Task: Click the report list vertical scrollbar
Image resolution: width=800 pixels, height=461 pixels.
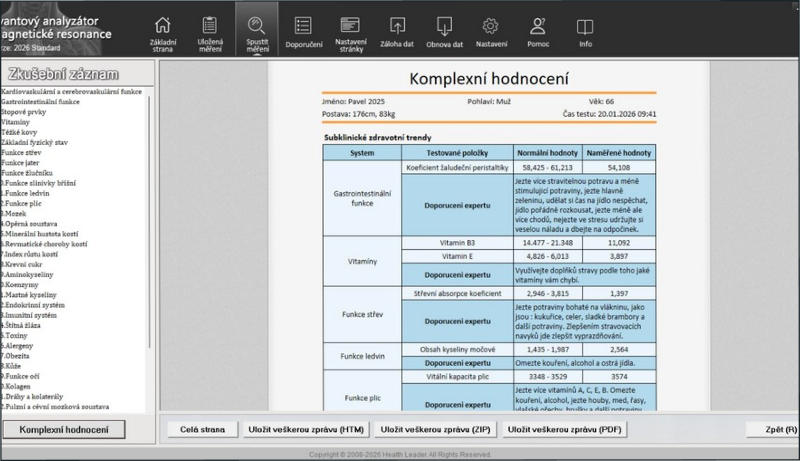Action: (x=150, y=250)
